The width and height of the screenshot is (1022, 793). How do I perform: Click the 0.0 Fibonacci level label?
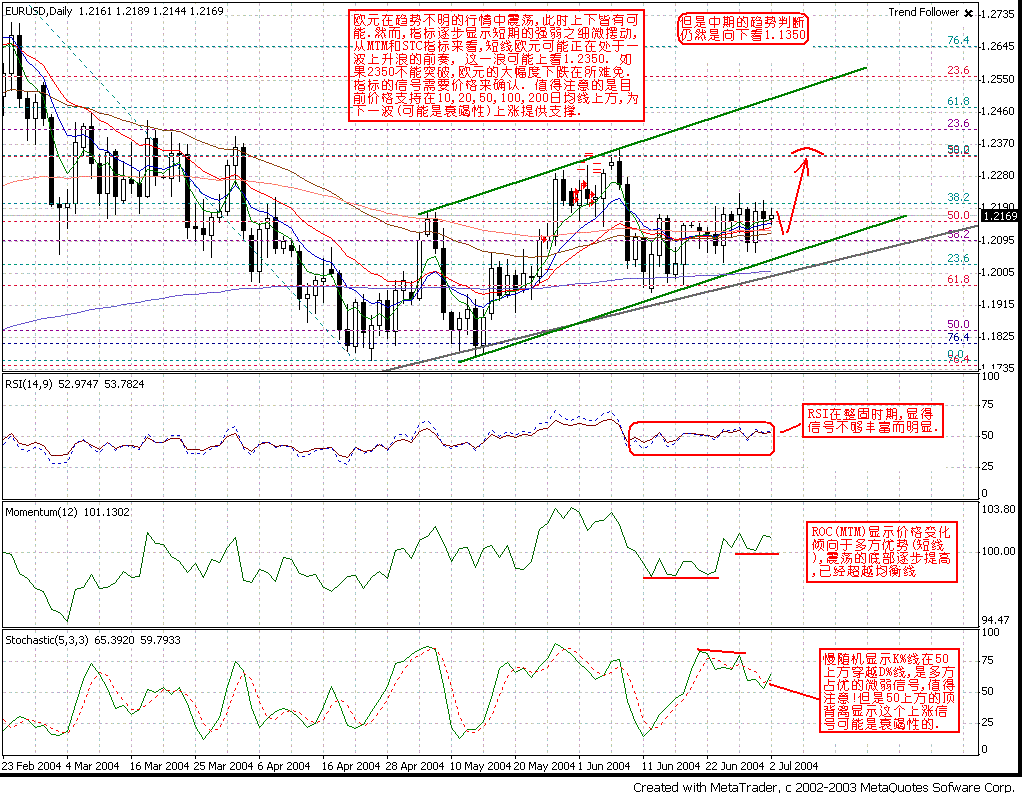pos(956,354)
